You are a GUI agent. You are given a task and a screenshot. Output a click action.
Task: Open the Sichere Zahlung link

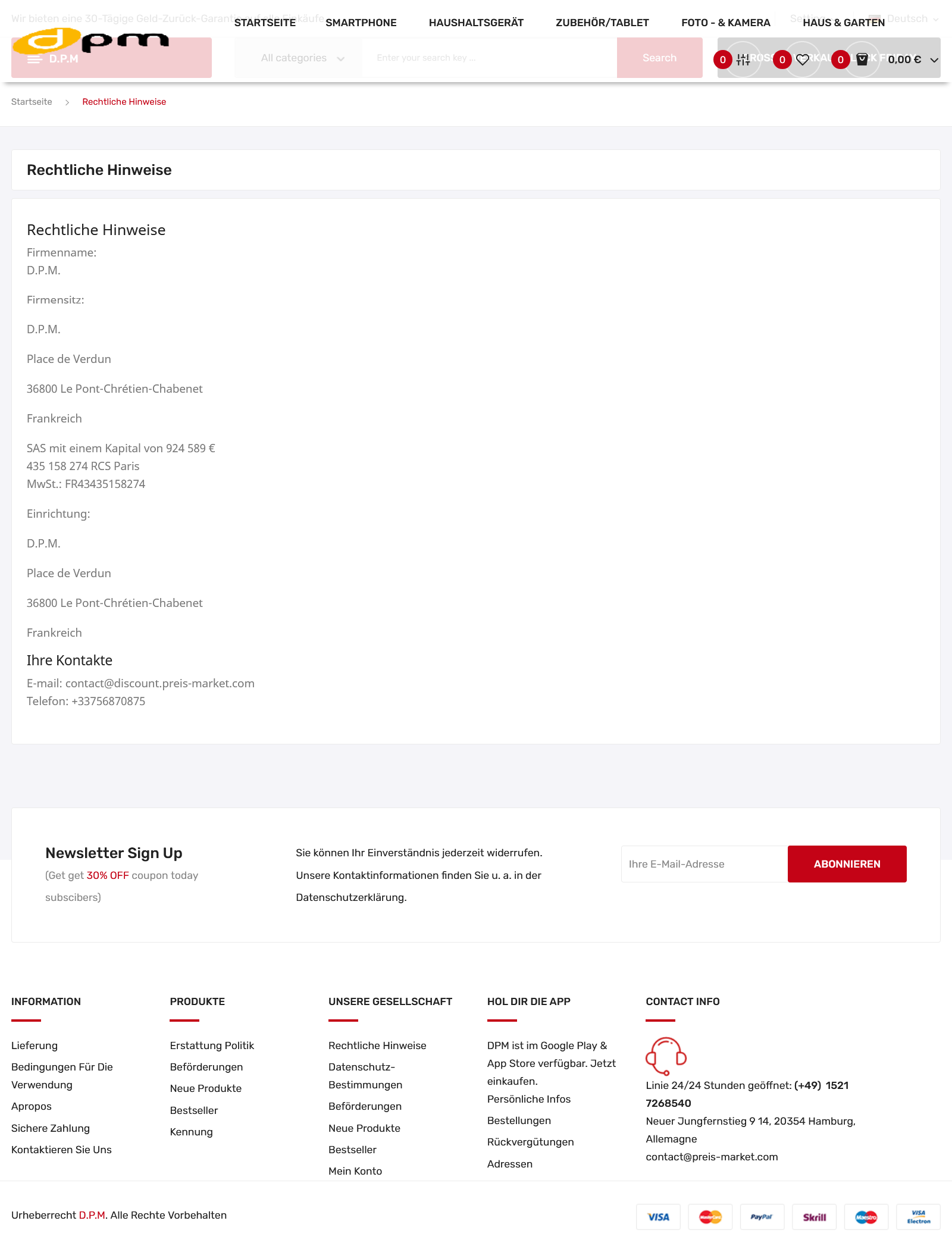(51, 1128)
